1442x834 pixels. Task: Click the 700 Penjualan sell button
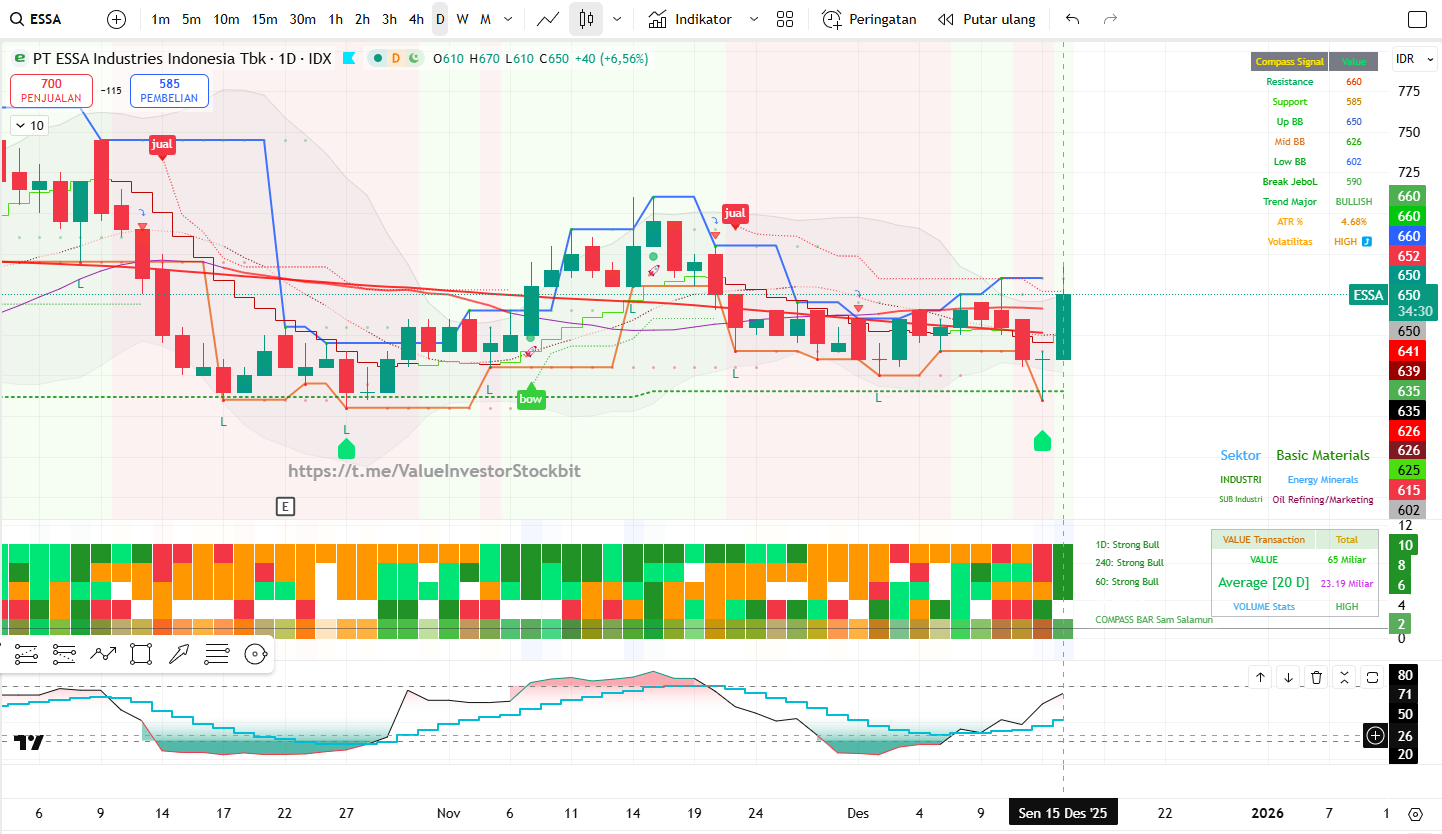51,91
